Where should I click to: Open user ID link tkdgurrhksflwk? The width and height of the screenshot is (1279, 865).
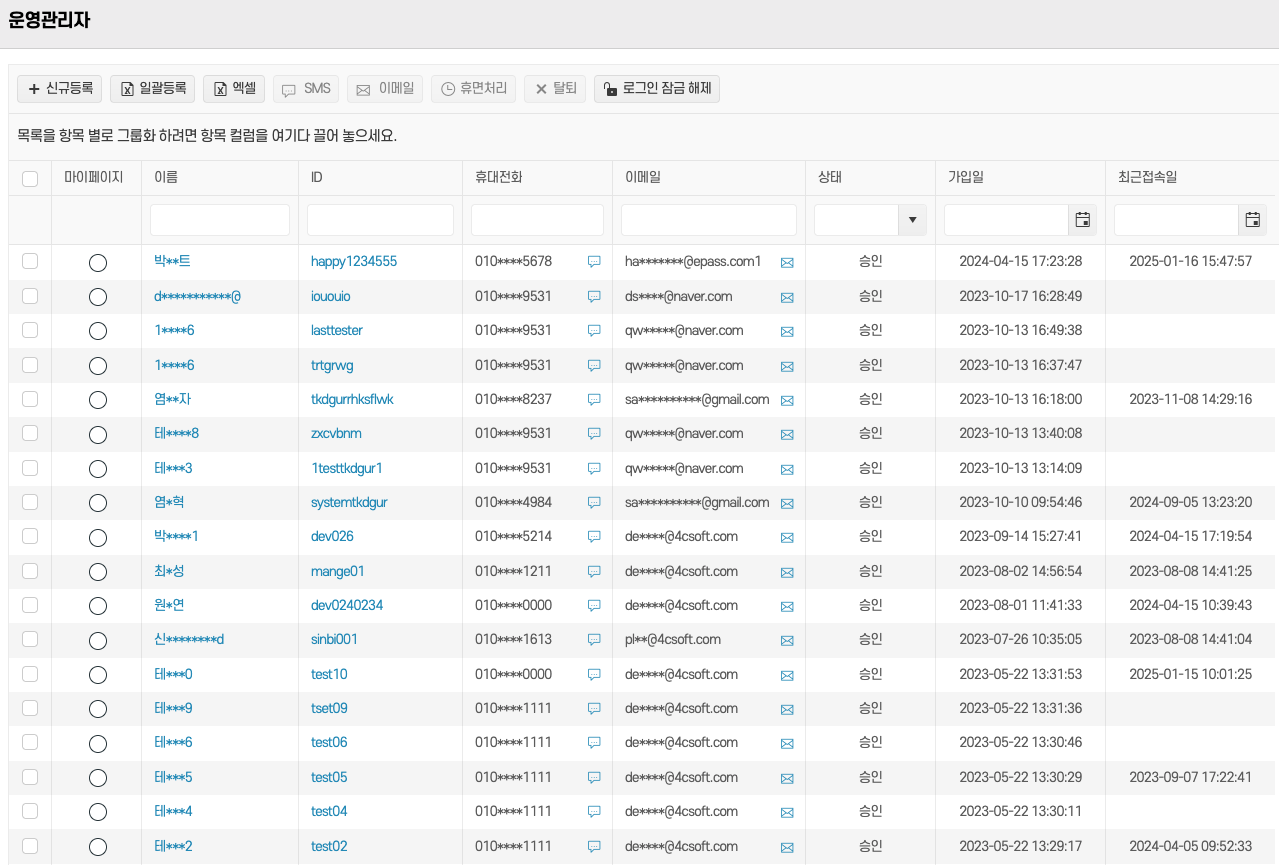(352, 399)
